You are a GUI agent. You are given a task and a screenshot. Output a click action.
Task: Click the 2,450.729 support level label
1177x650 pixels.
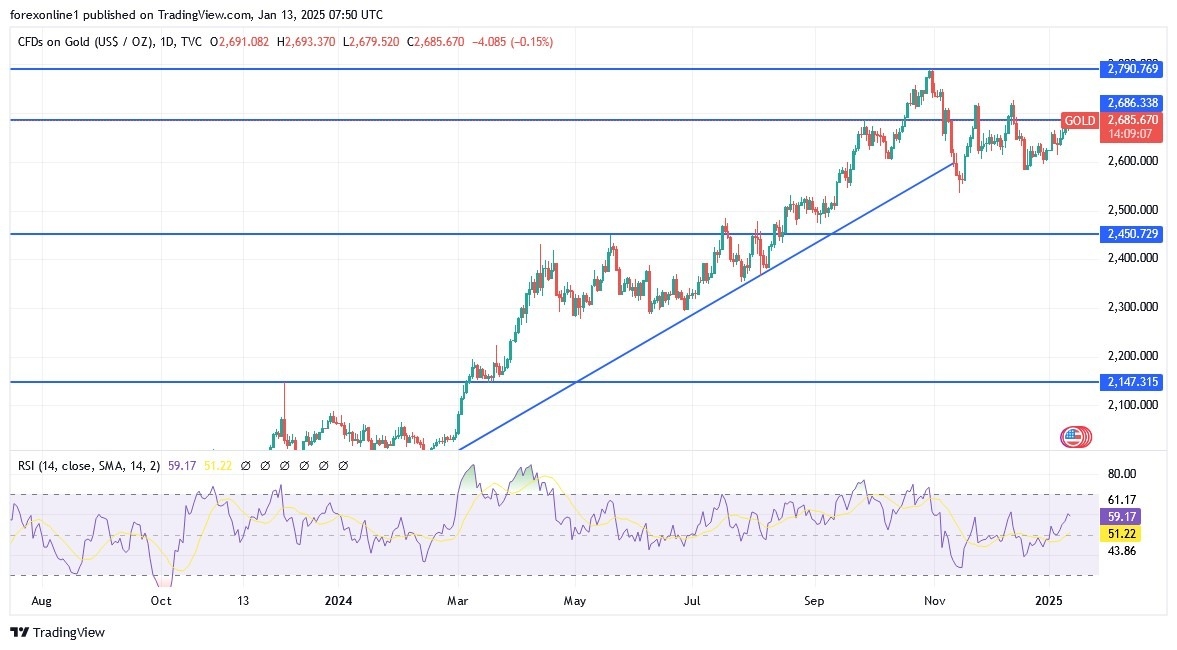(1133, 234)
